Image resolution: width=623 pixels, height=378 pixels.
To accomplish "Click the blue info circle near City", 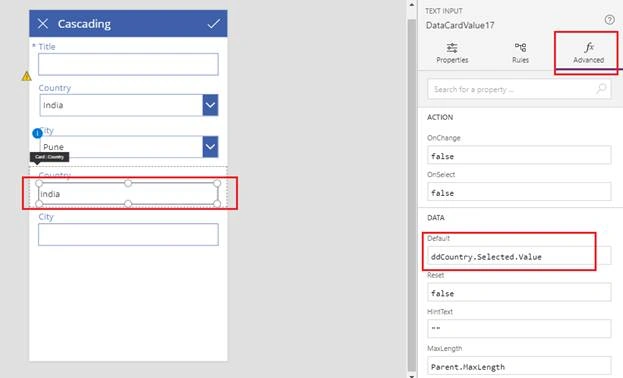I will pos(37,134).
